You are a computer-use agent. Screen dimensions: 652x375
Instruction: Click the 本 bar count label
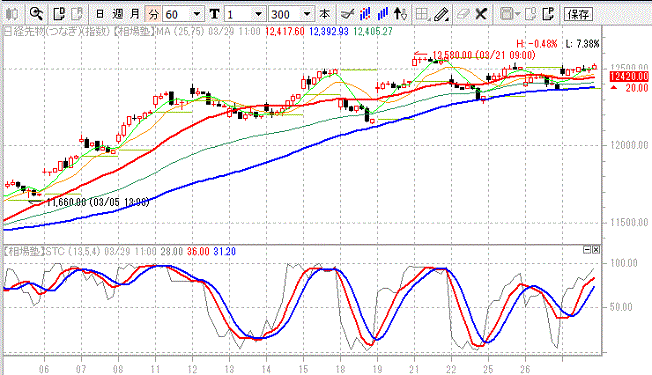(324, 15)
